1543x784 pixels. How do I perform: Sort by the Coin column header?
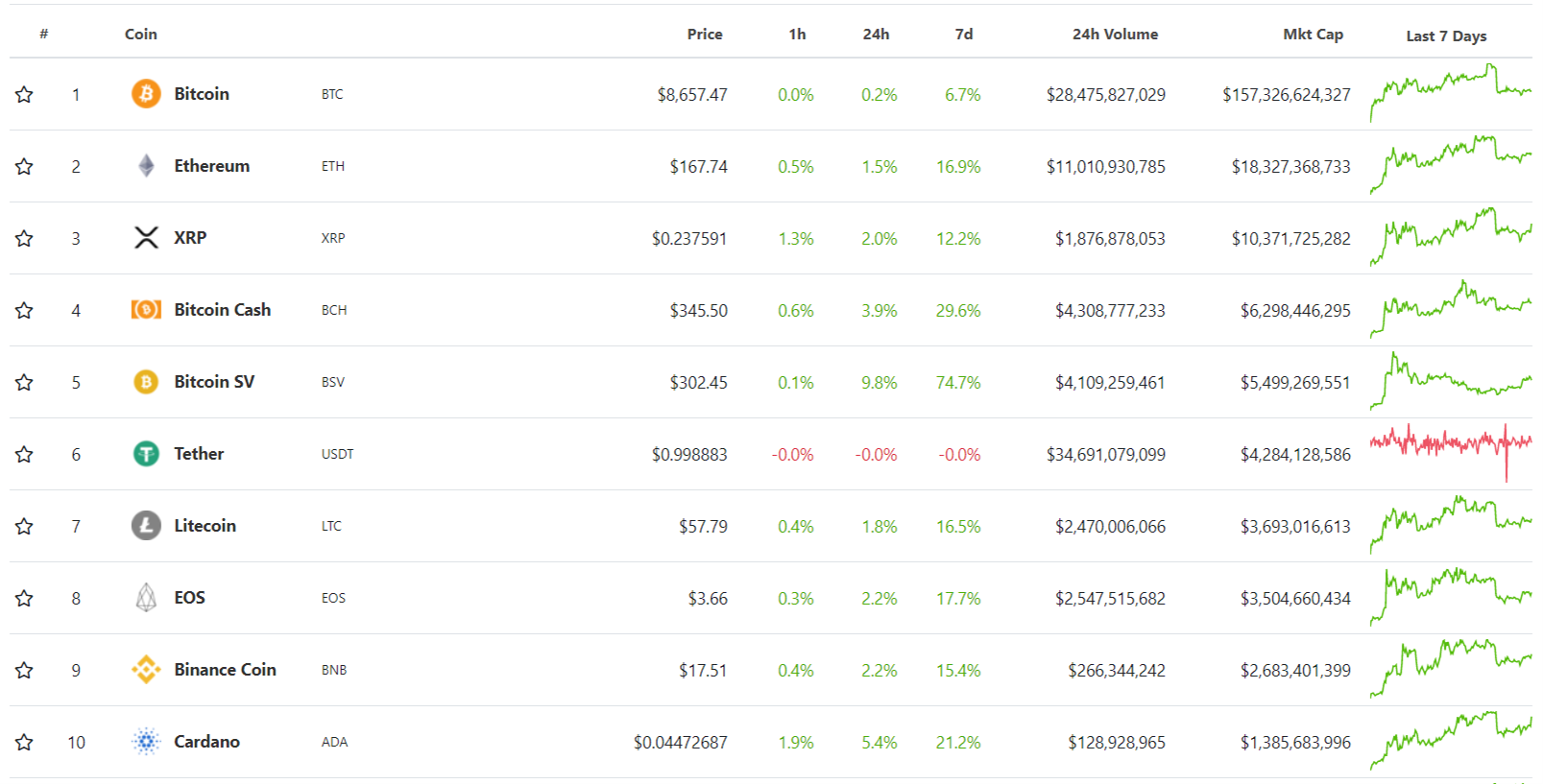tap(141, 34)
